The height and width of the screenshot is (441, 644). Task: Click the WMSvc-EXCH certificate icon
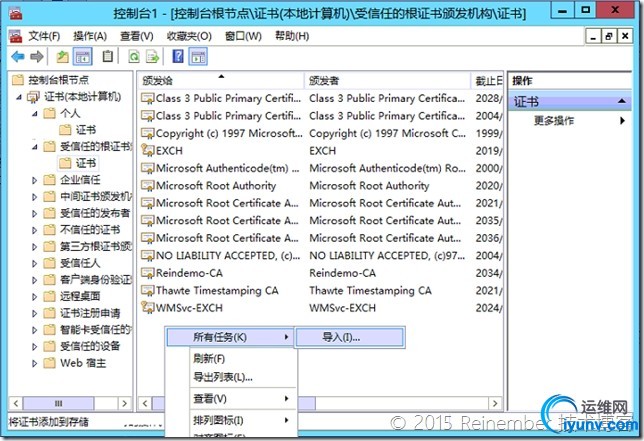[x=147, y=308]
